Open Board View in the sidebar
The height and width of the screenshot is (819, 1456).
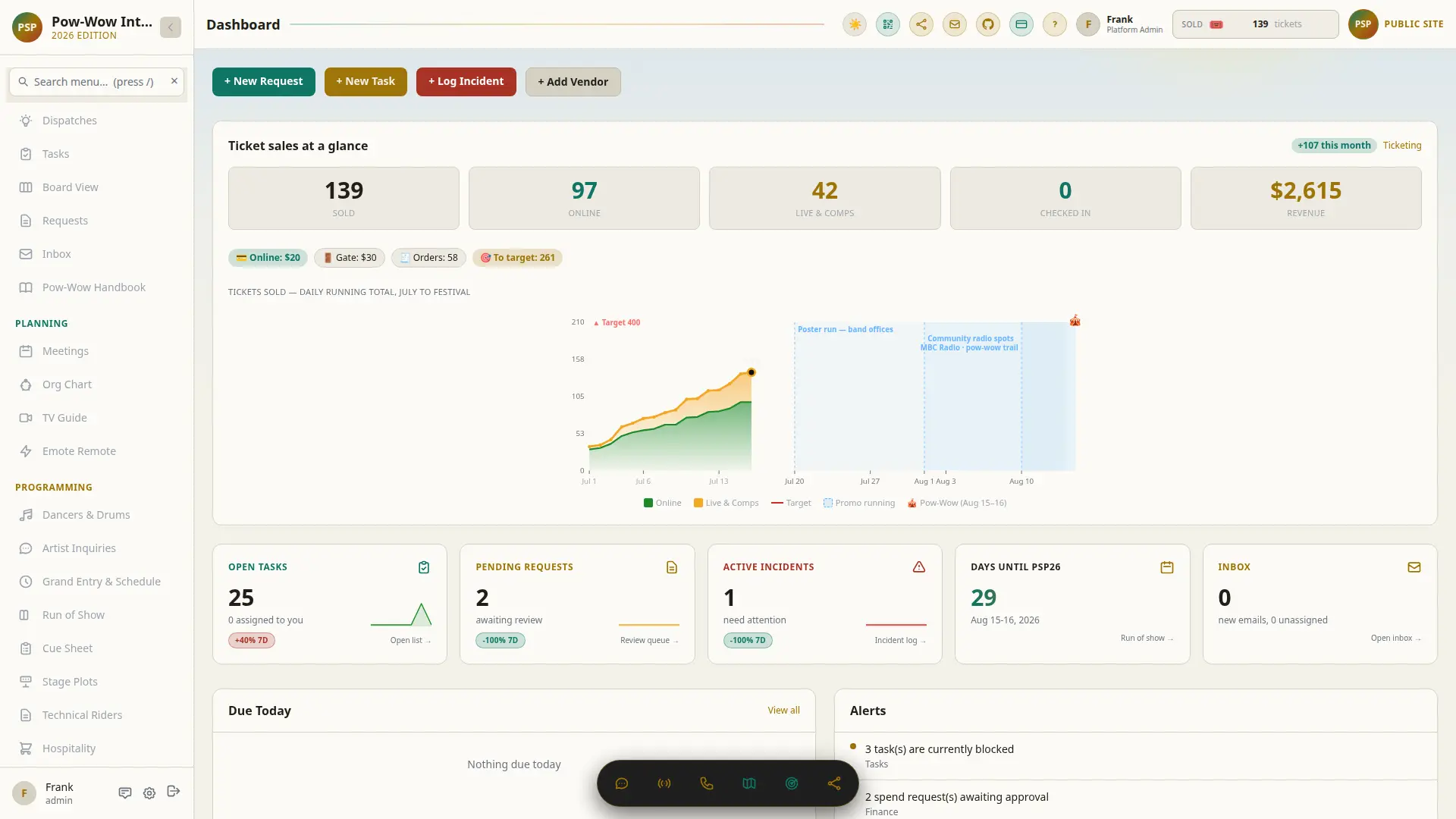pyautogui.click(x=96, y=187)
